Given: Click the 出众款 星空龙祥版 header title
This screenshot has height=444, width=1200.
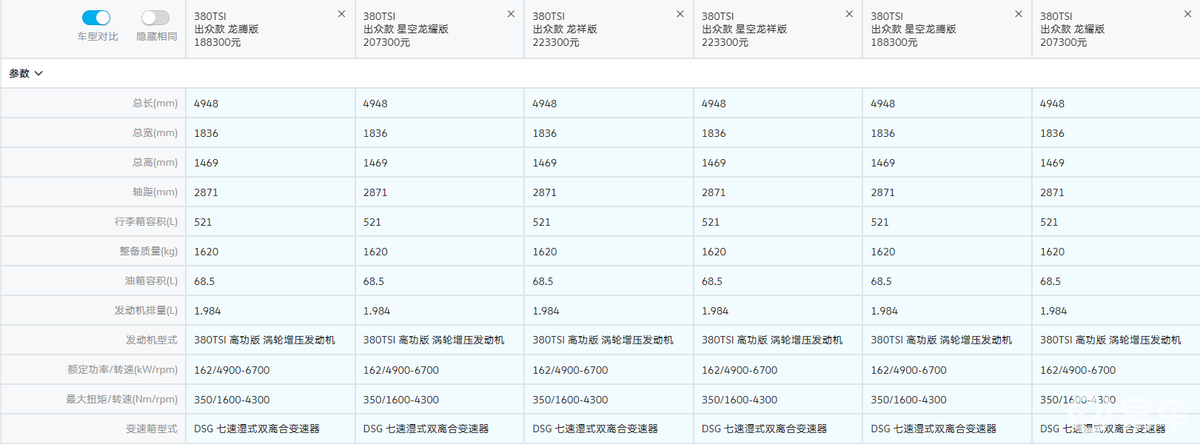Looking at the screenshot, I should click(744, 30).
